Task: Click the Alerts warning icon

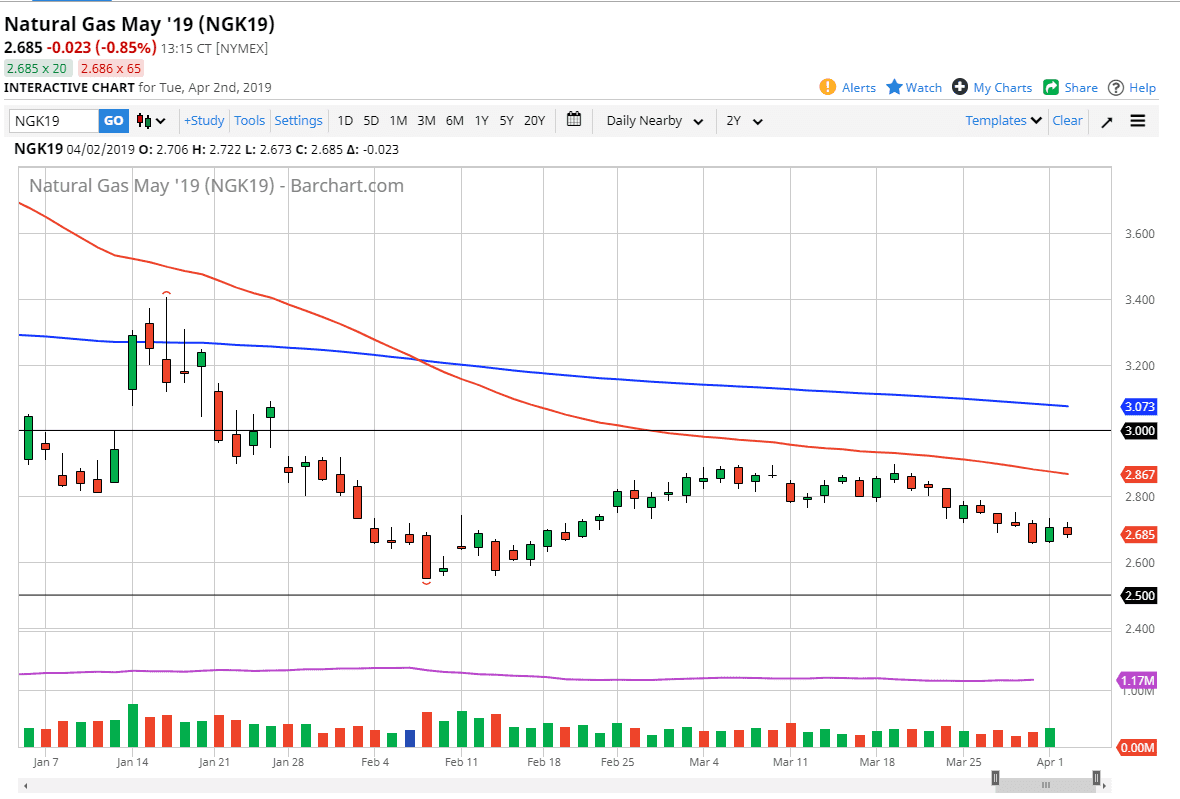Action: (827, 87)
